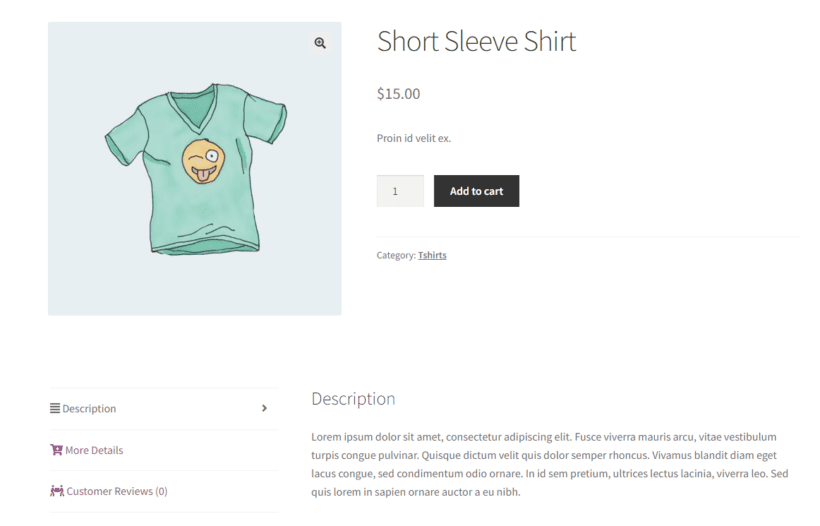This screenshot has height=526, width=820.
Task: Click the shopping cart icon beside More Details
Action: coord(56,450)
